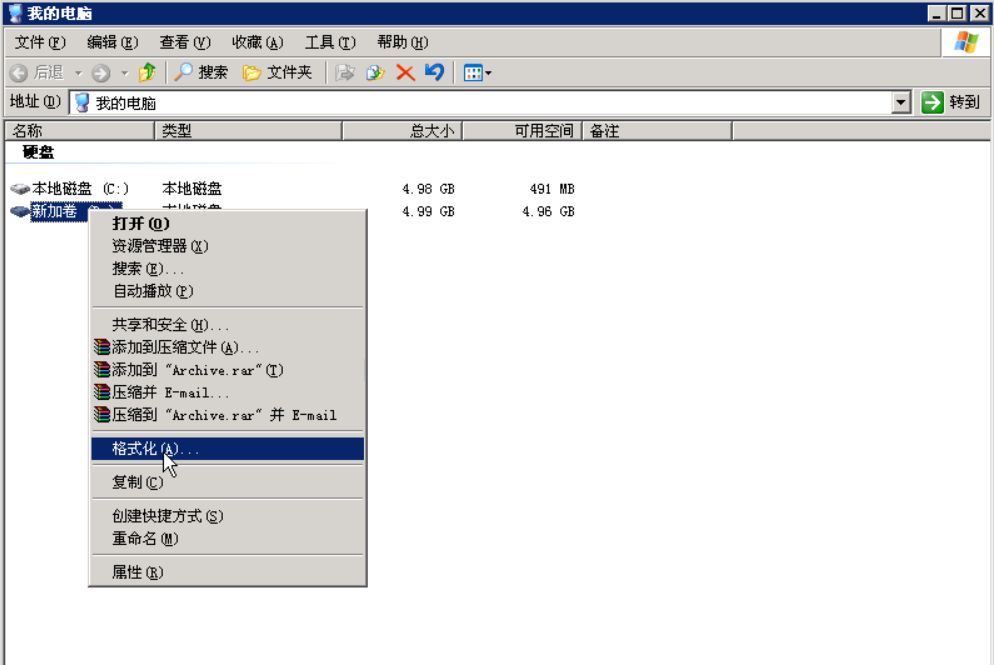The image size is (994, 665).
Task: Choose Add to archive (添加到压缩文件) entry
Action: 228,347
